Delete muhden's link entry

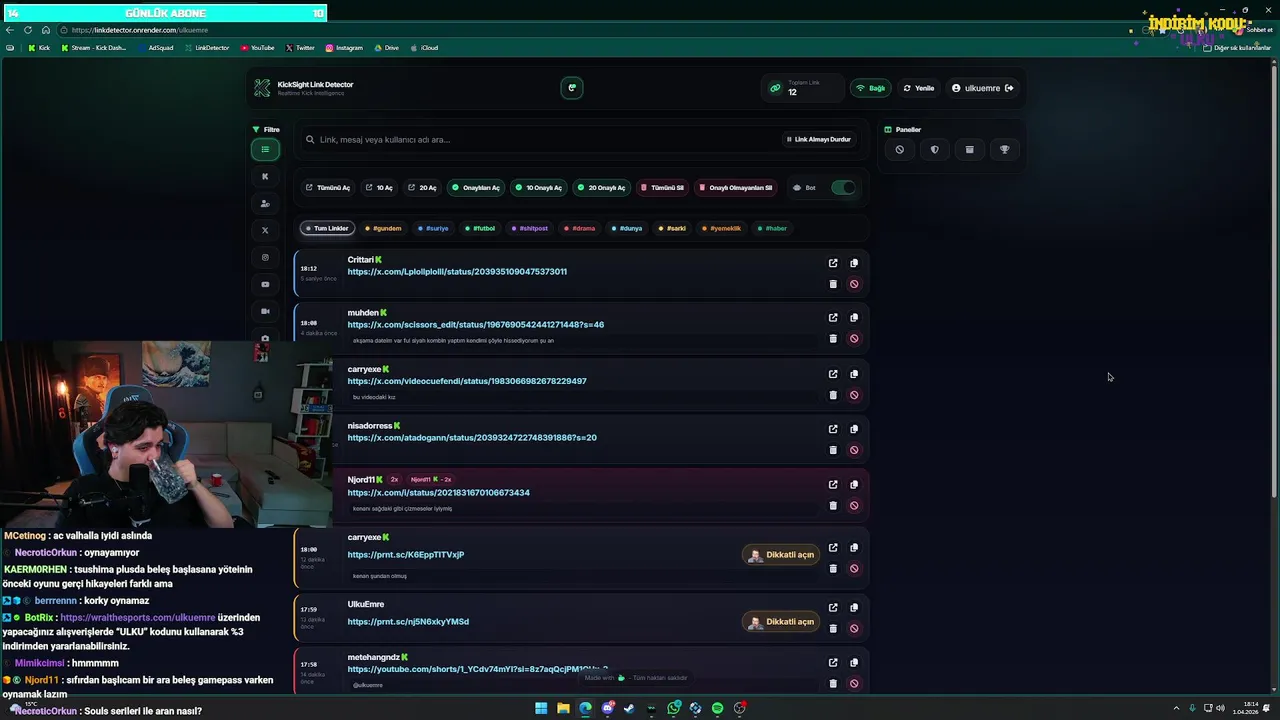(833, 339)
